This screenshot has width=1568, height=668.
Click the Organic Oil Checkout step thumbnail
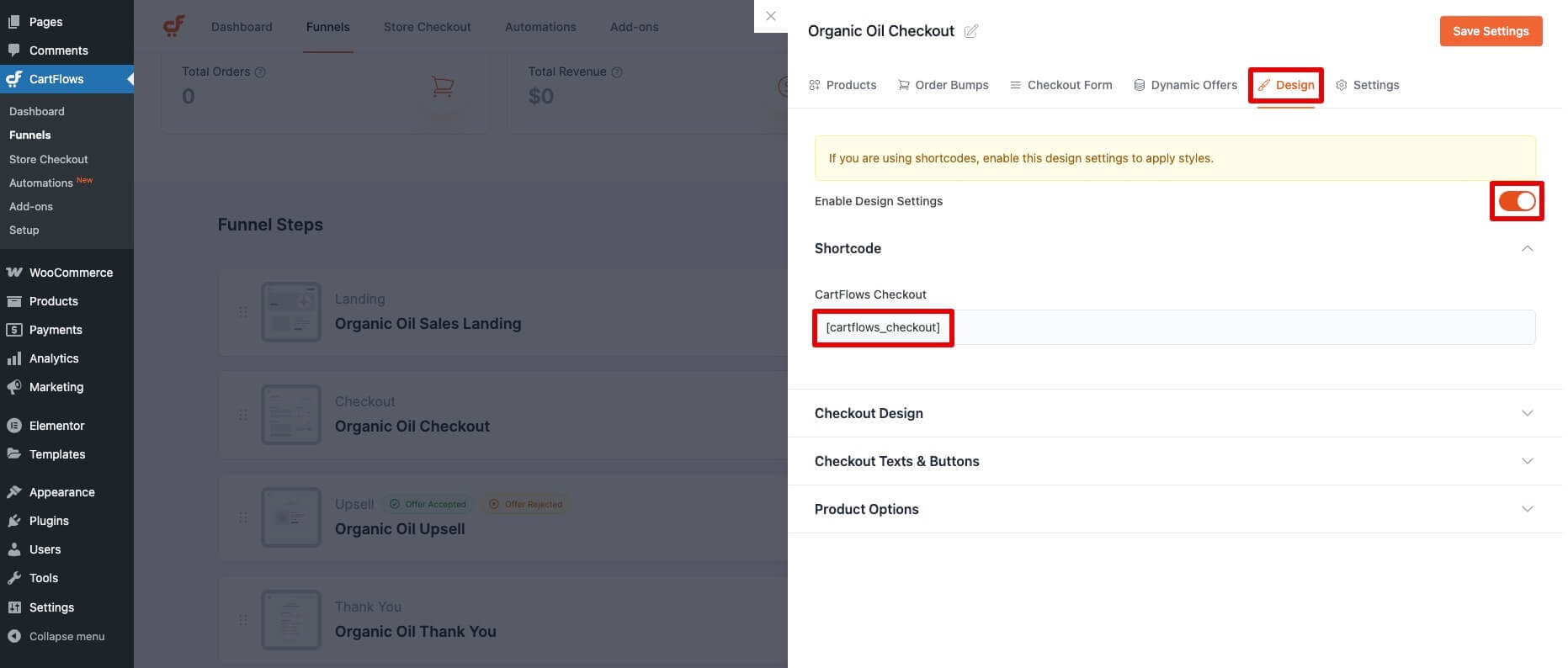click(x=291, y=415)
